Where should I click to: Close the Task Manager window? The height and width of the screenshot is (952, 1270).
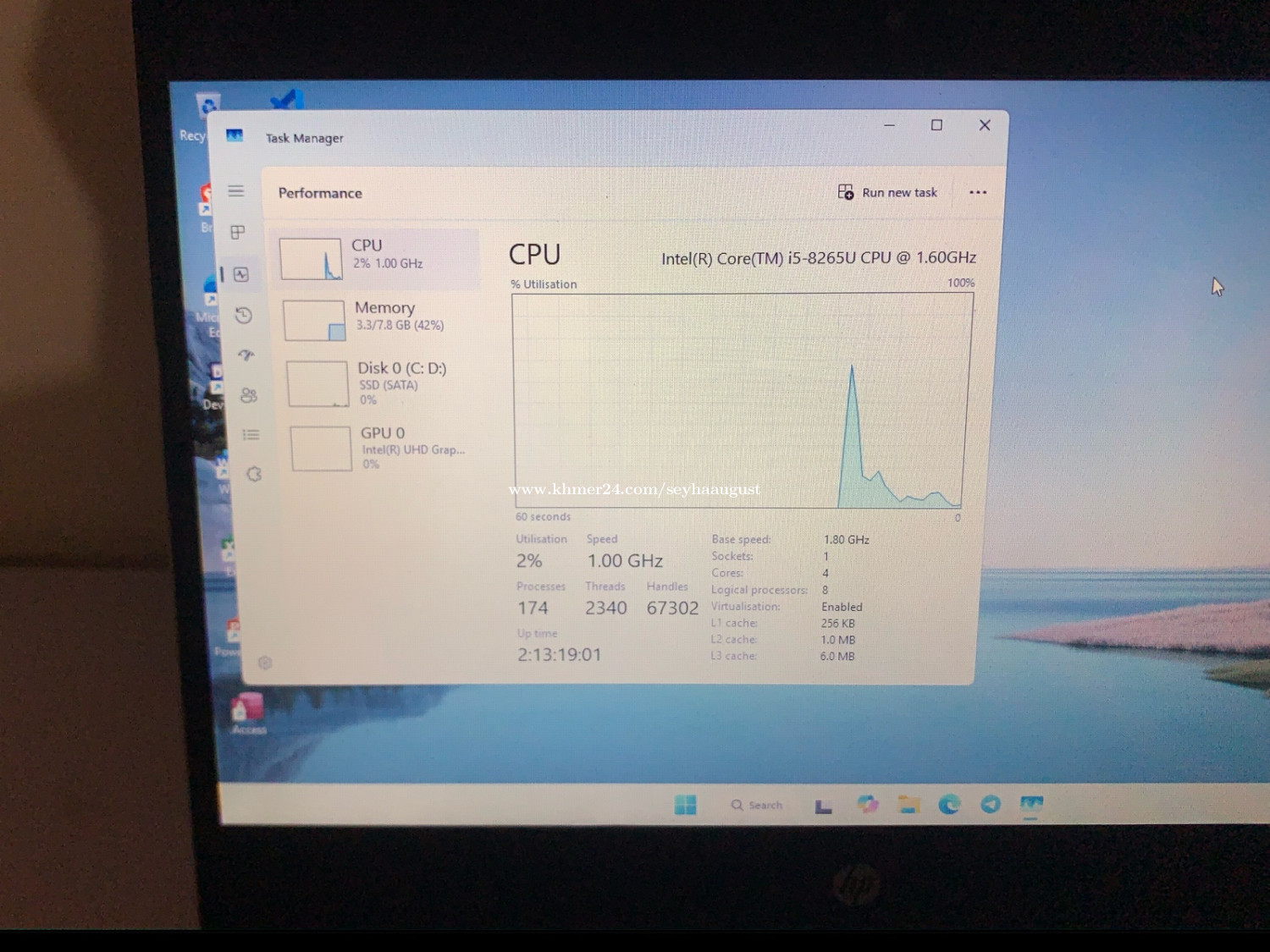point(985,125)
